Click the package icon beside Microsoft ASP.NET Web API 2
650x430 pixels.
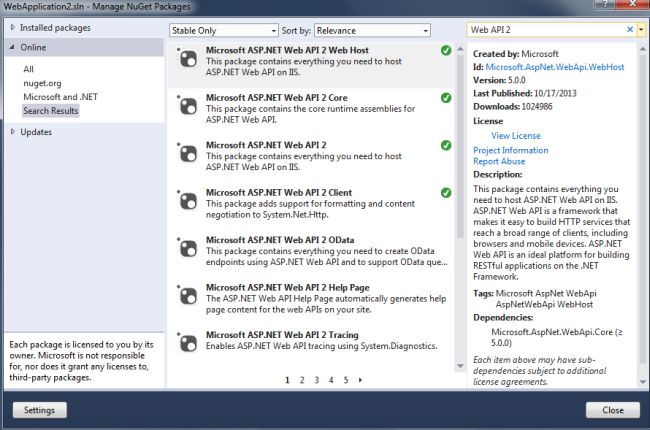click(x=188, y=154)
